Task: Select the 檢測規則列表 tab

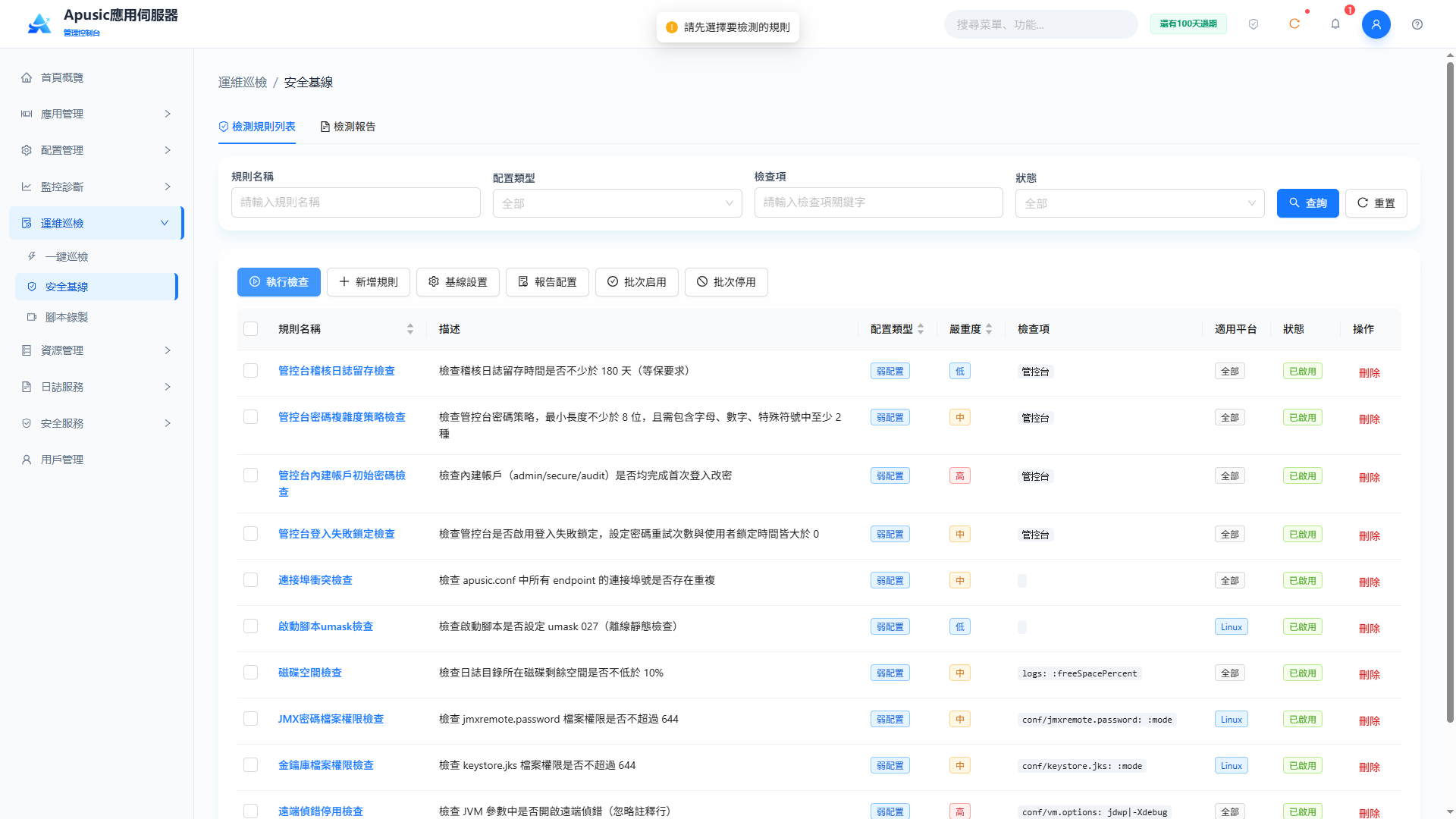Action: pos(257,127)
